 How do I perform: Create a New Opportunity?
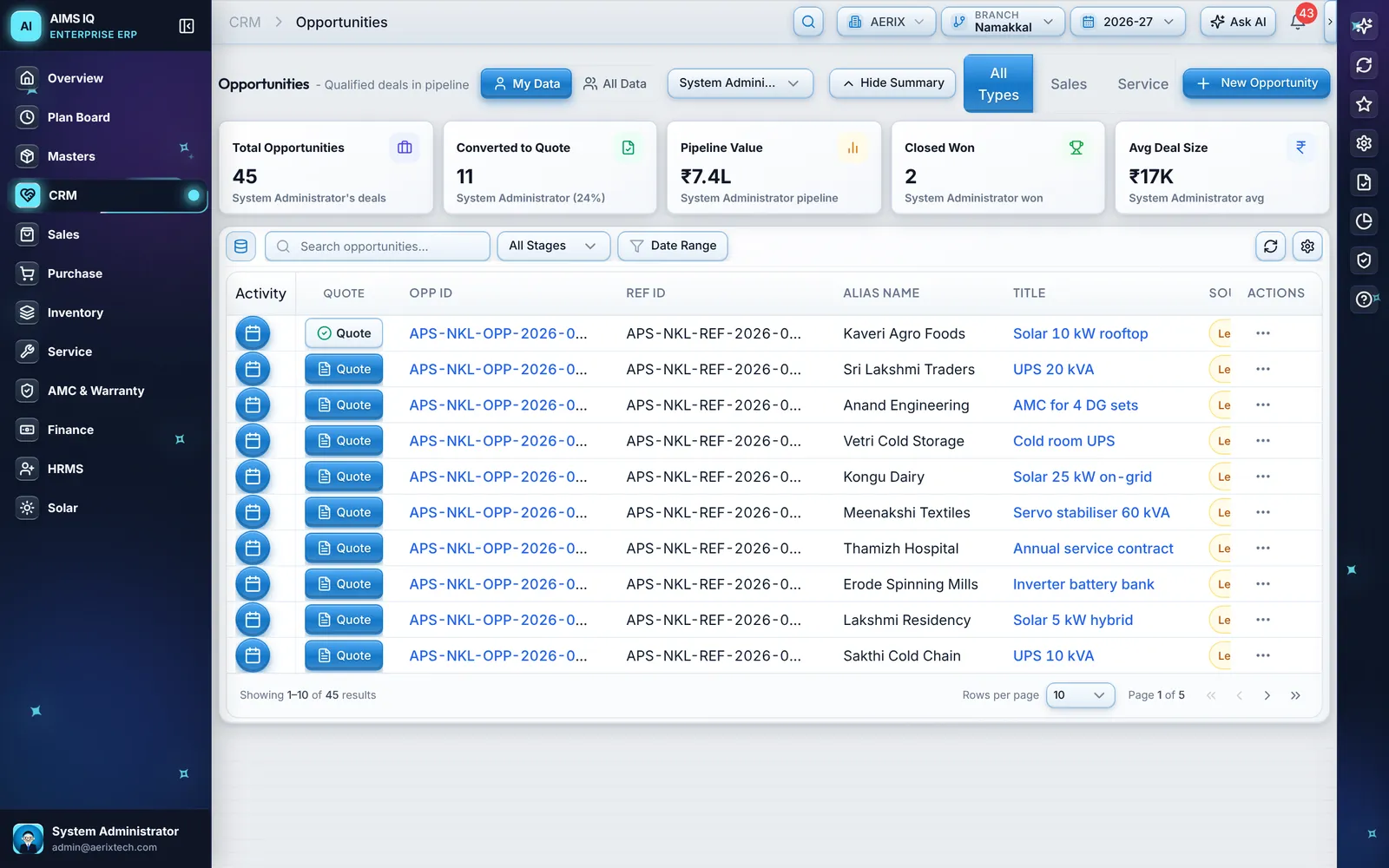pos(1256,83)
